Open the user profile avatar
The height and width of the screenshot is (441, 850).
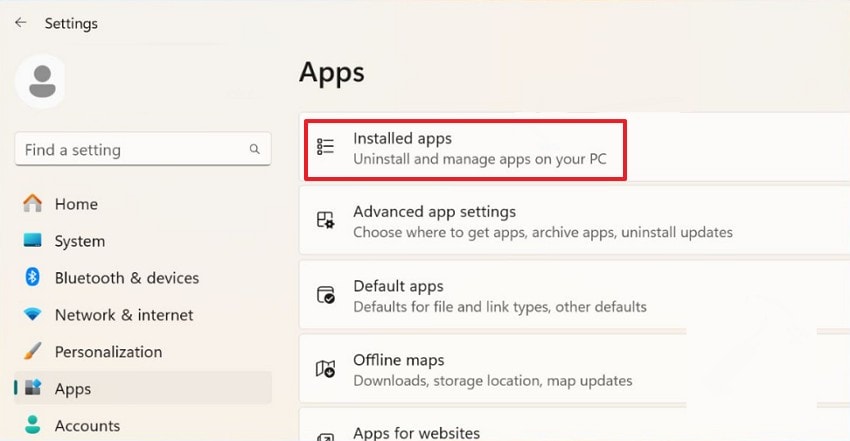[41, 81]
